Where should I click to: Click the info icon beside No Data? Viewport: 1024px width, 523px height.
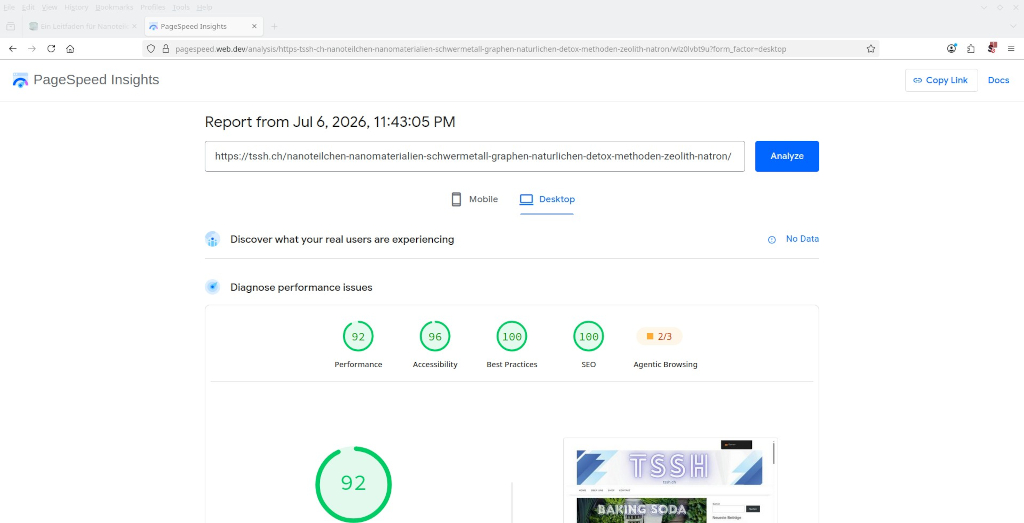click(x=771, y=240)
